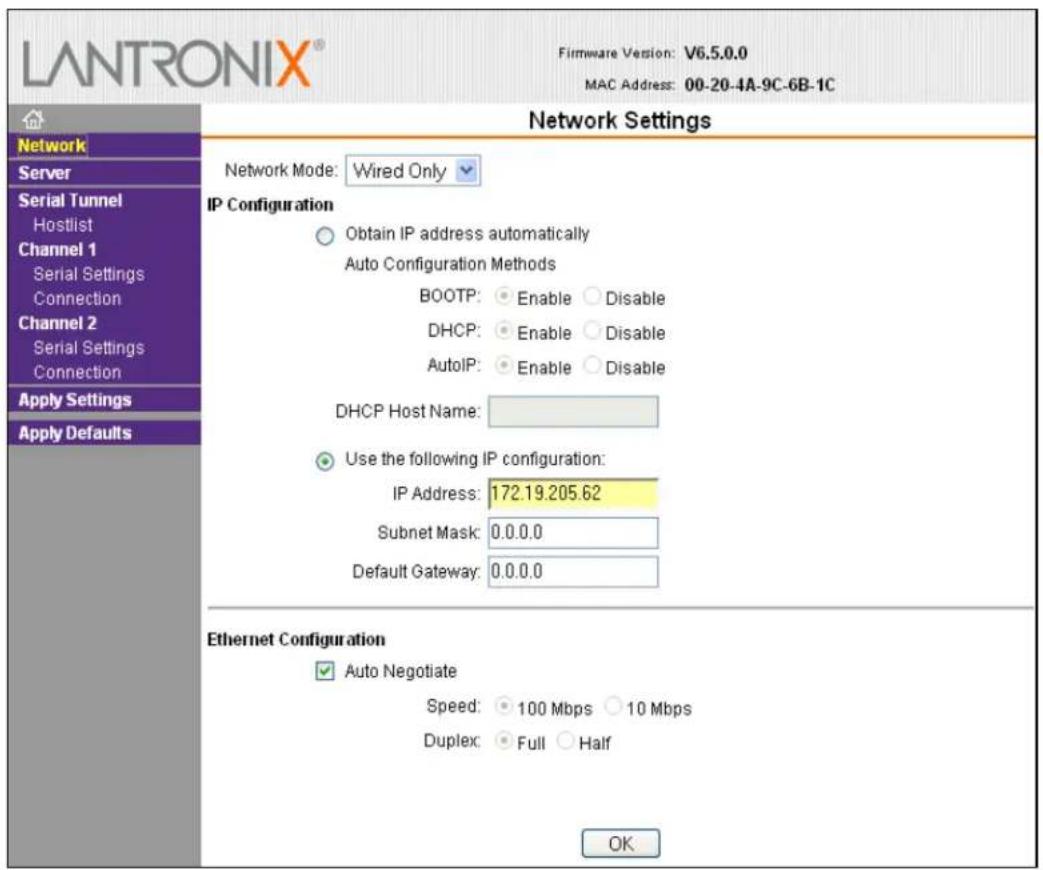Screen dimensions: 1043x870
Task: Click the Auto Configuration Methods label
Action: click(x=450, y=264)
